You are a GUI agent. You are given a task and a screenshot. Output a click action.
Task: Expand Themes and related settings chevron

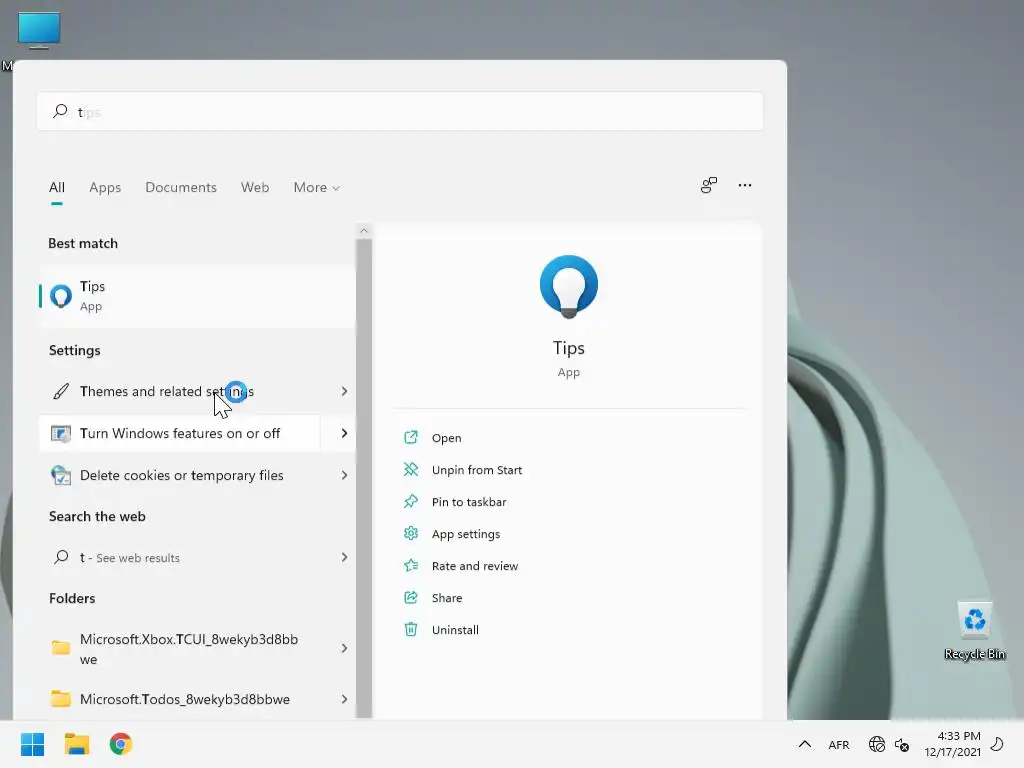click(344, 391)
